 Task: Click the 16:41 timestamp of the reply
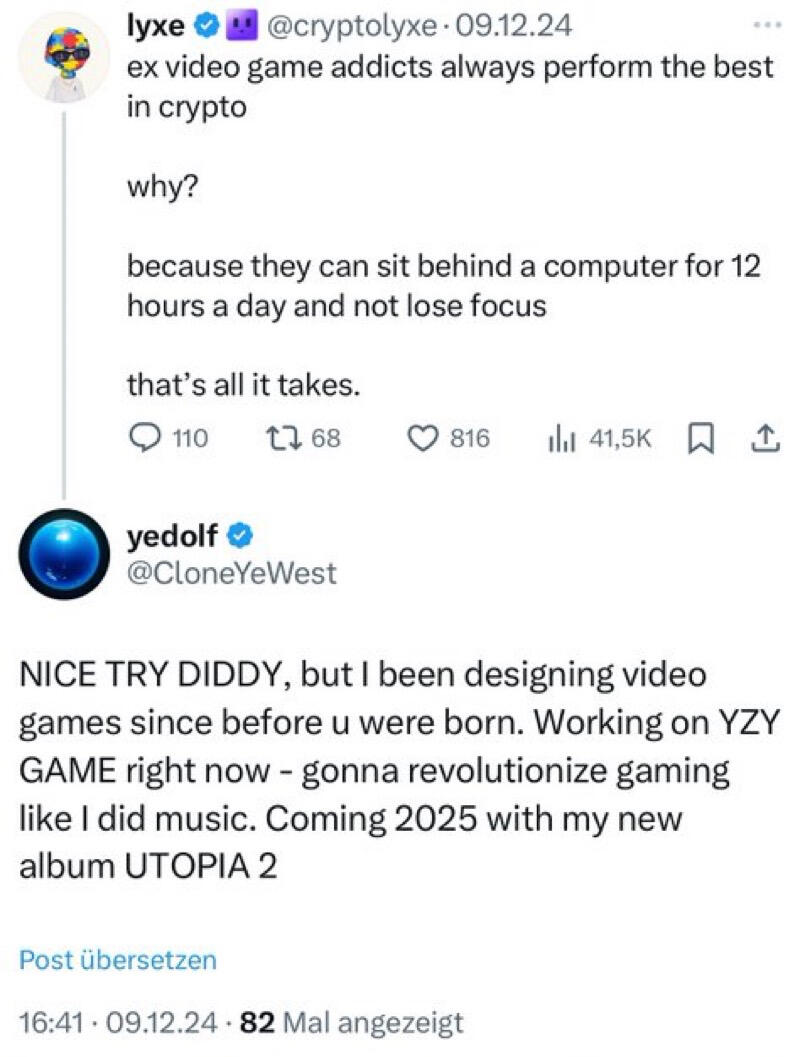51,1022
